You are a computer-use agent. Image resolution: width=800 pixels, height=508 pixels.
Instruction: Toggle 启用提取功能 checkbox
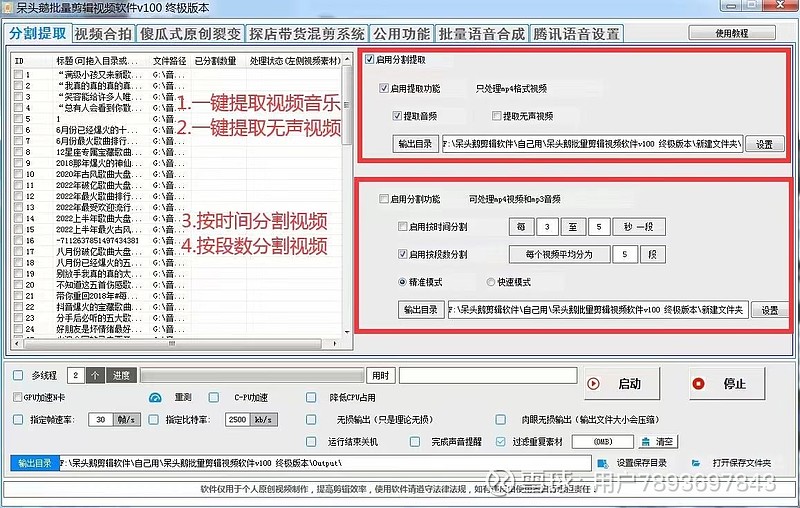[x=384, y=88]
